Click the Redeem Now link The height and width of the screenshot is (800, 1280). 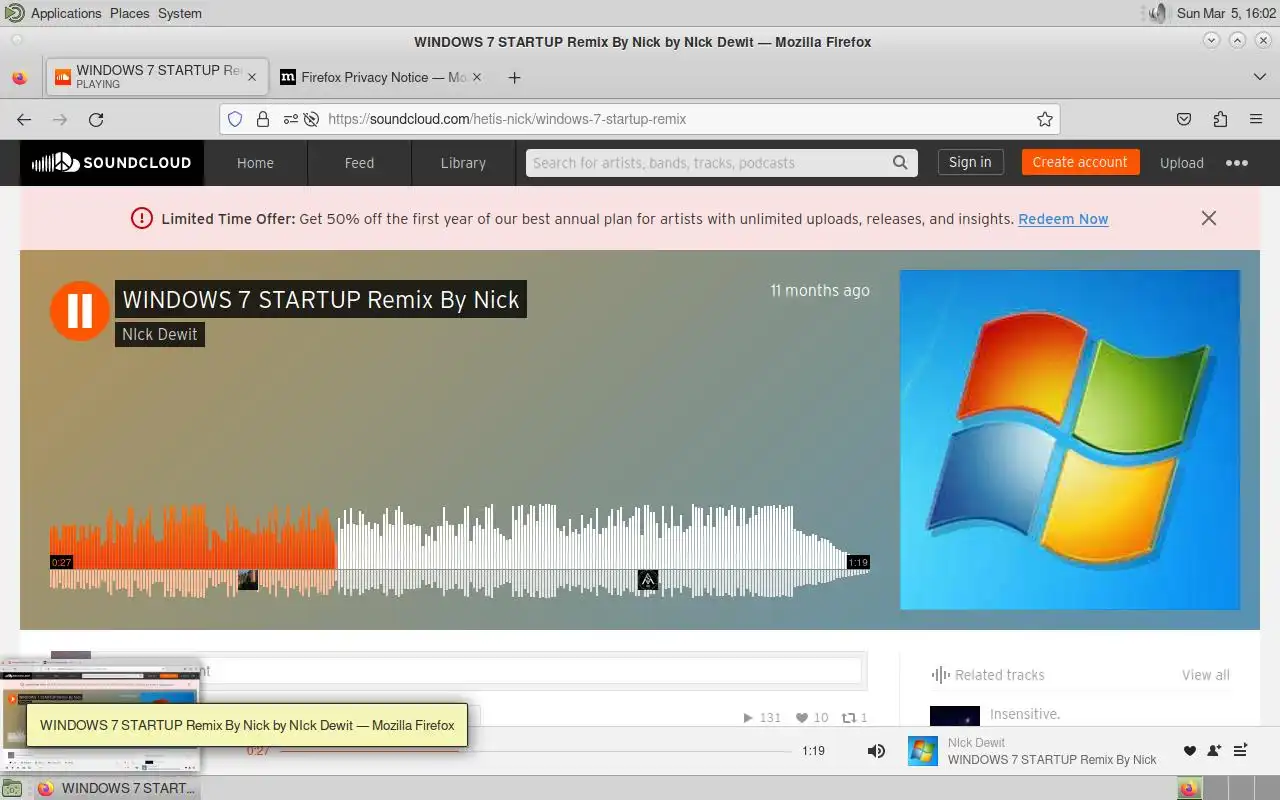click(x=1063, y=219)
